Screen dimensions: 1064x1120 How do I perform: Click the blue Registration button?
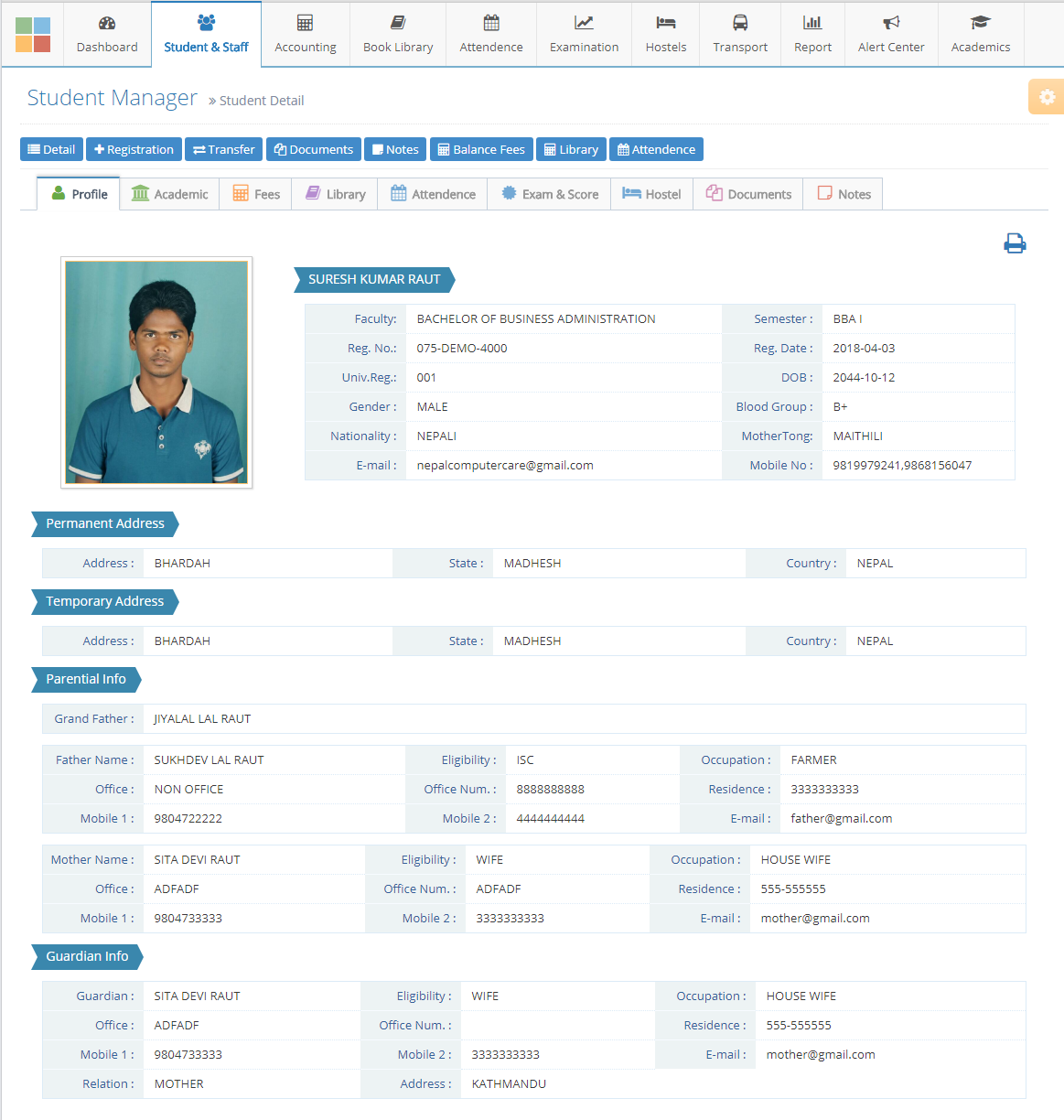click(x=134, y=149)
